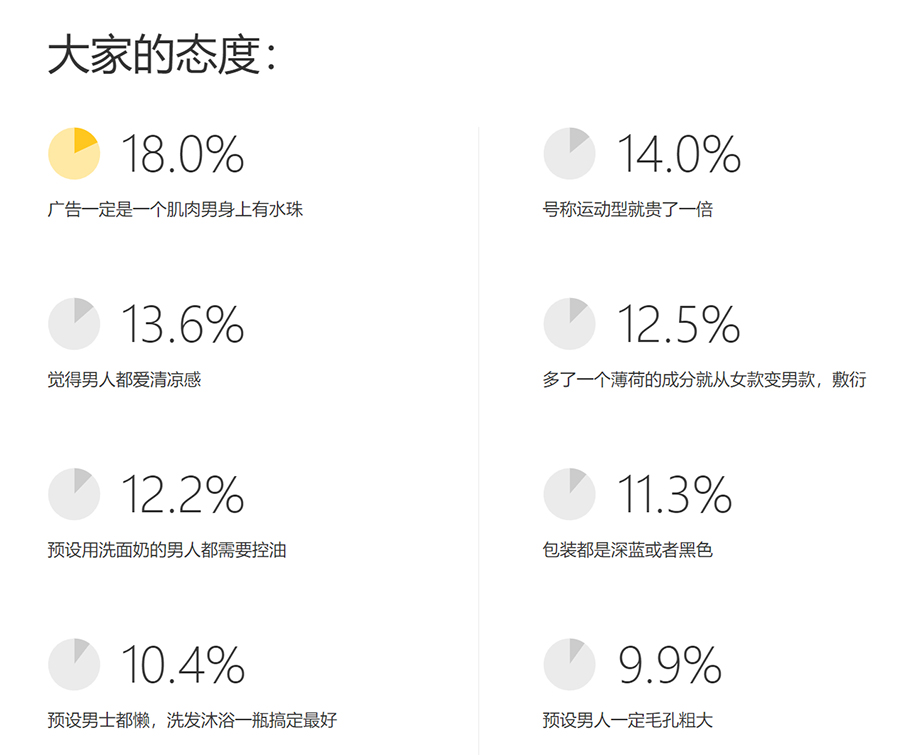This screenshot has width=900, height=755.
Task: Click the gray 10.4% pie chart icon
Action: [x=74, y=664]
